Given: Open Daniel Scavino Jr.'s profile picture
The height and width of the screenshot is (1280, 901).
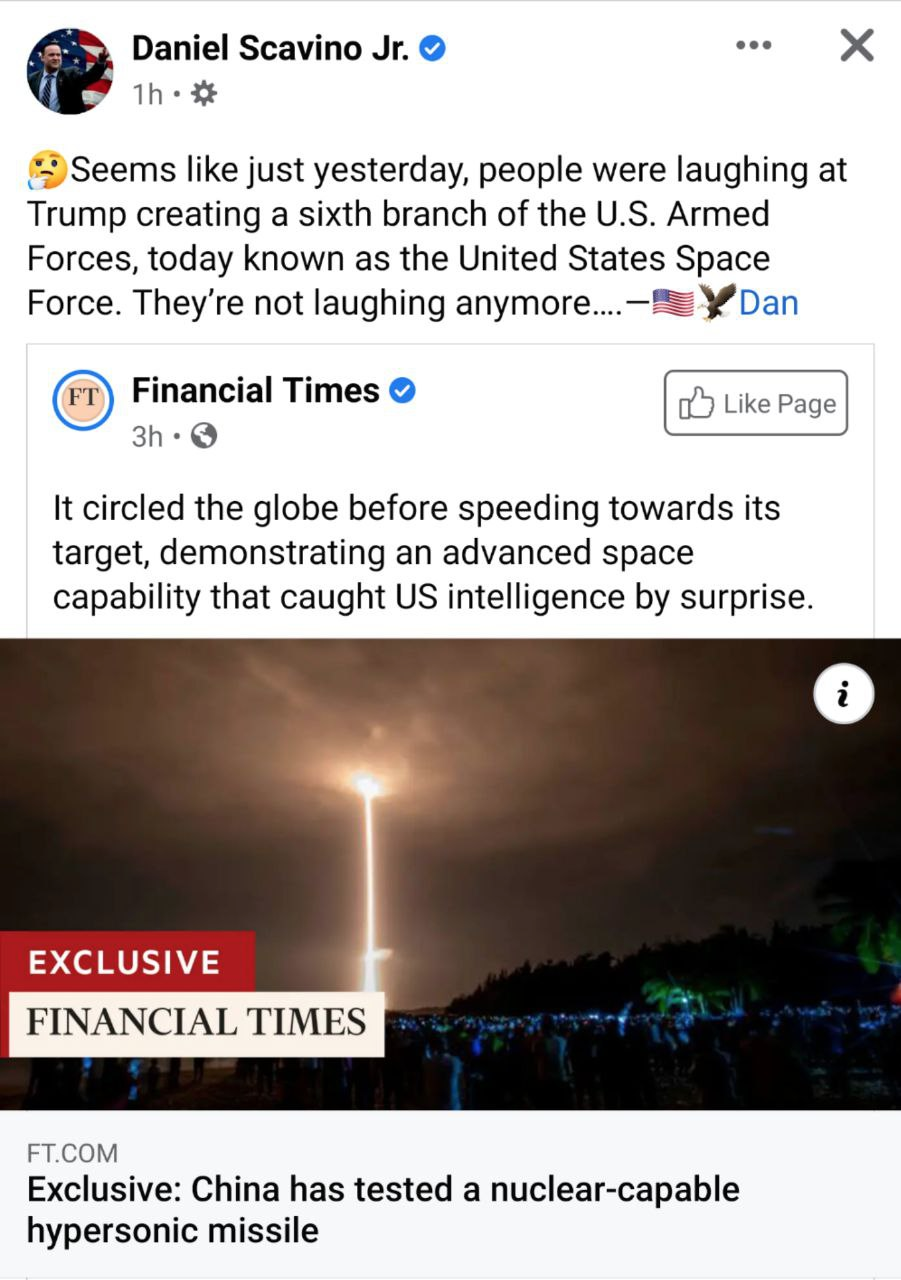Looking at the screenshot, I should point(69,70).
